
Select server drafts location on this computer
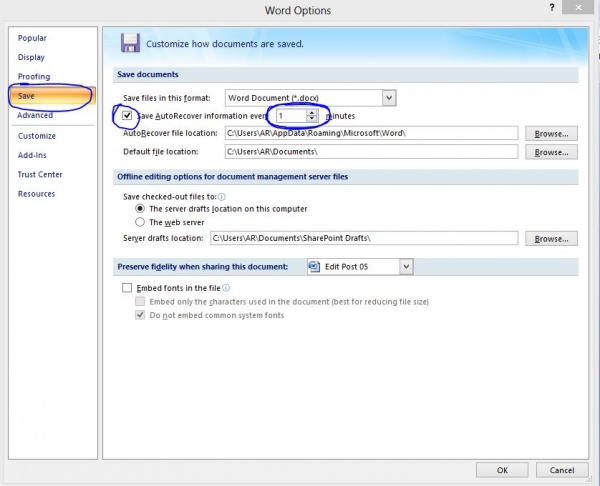coord(140,209)
